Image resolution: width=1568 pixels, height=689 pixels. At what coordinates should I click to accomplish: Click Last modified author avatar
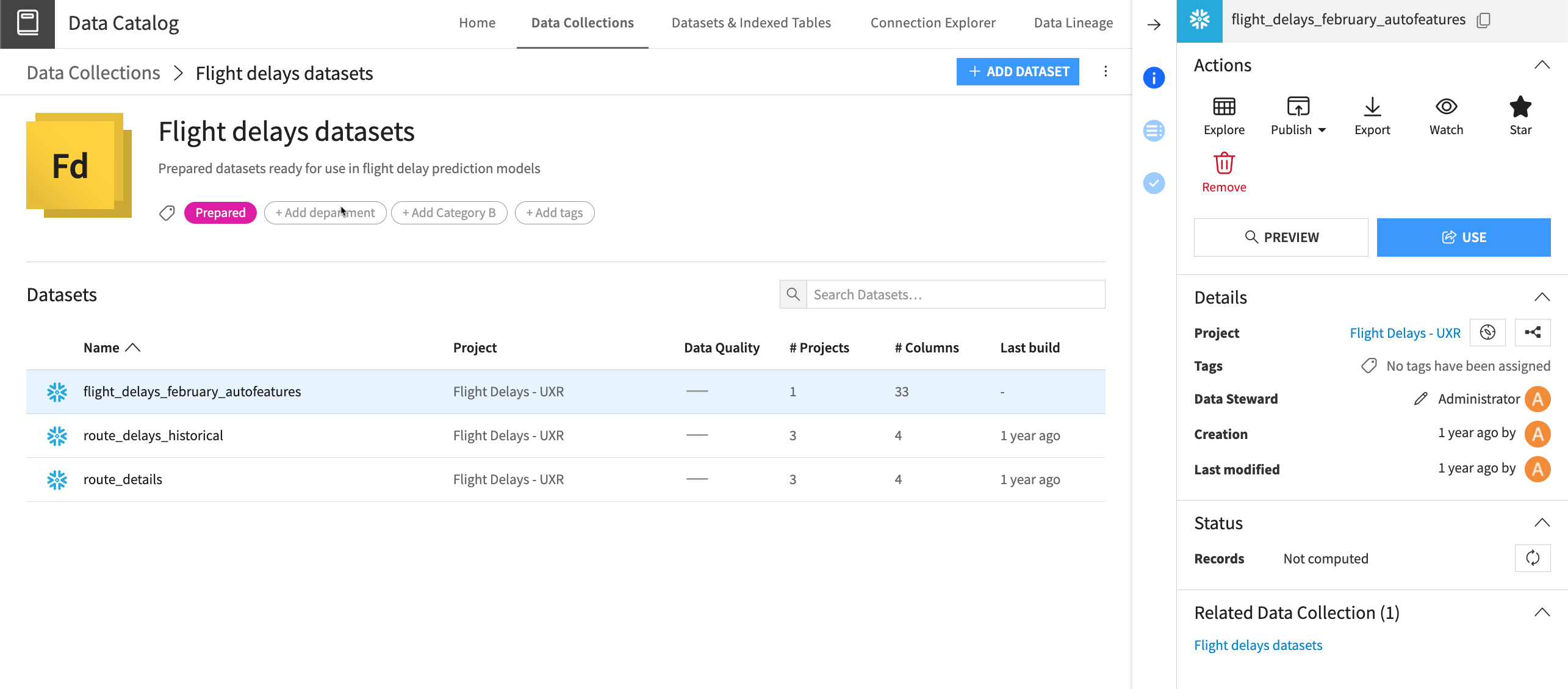pyautogui.click(x=1537, y=469)
